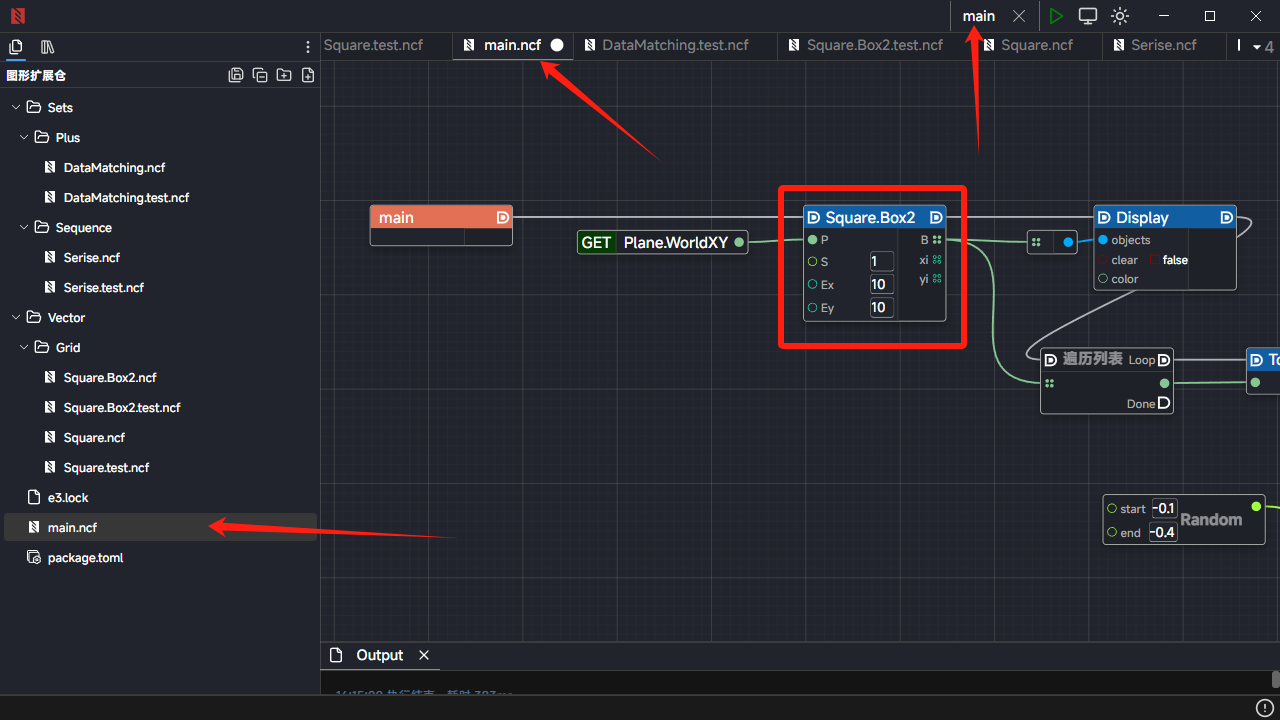This screenshot has height=720, width=1280.
Task: Run the graph with the green play button
Action: [1056, 16]
